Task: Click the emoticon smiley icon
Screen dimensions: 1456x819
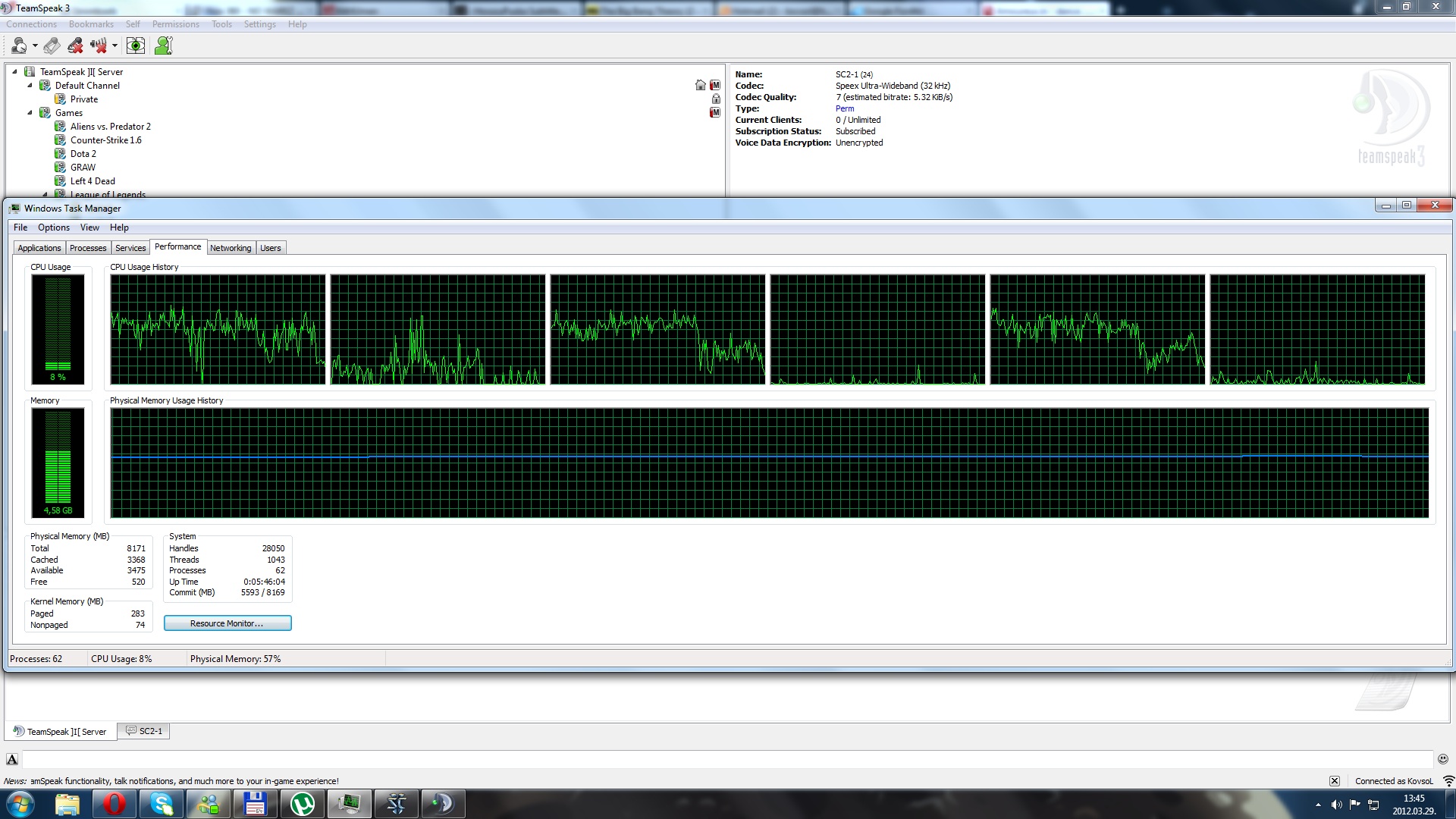Action: coord(1442,759)
